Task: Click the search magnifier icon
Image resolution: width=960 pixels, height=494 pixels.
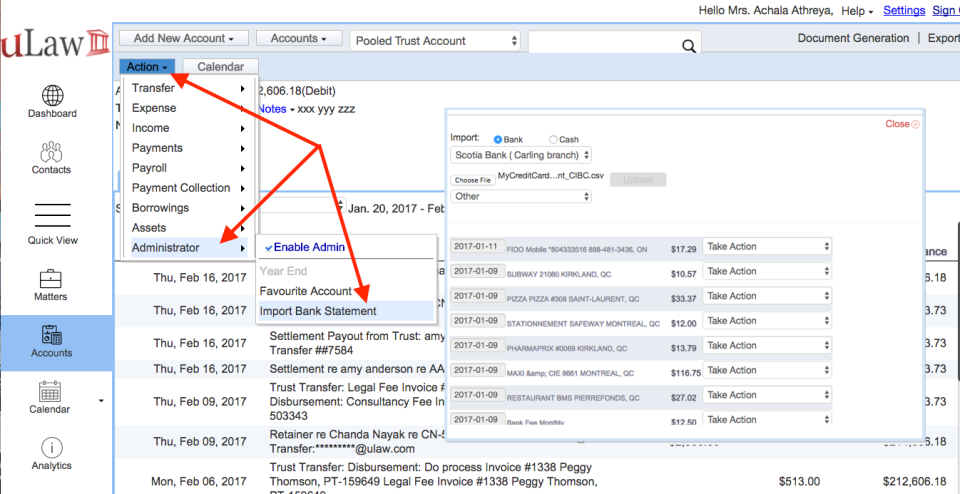Action: tap(688, 46)
